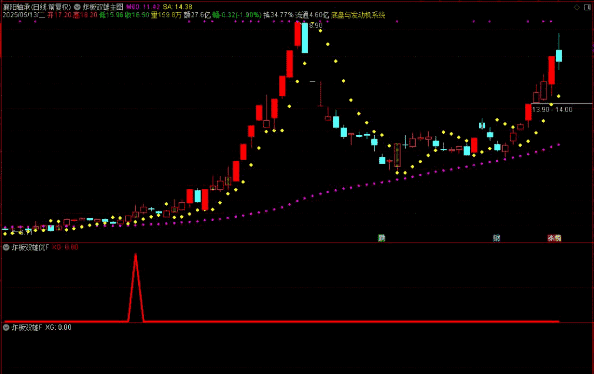Click the last cyan candle at the chart's right
Screen dimensions: 594x374
(x=559, y=55)
